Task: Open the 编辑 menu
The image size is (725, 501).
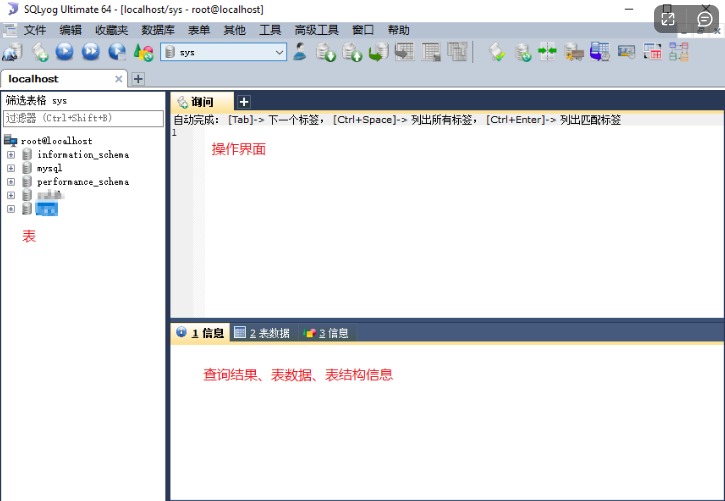Action: point(71,30)
